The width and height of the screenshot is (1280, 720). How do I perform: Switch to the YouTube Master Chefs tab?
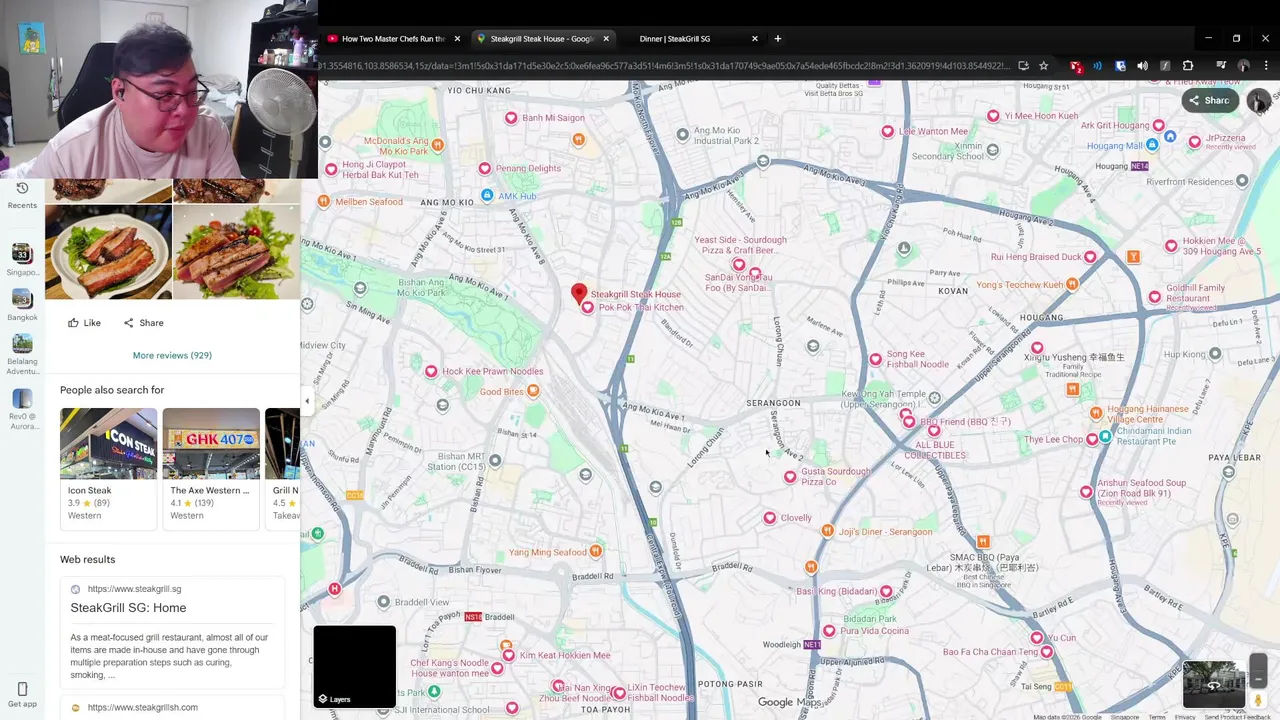coord(393,39)
